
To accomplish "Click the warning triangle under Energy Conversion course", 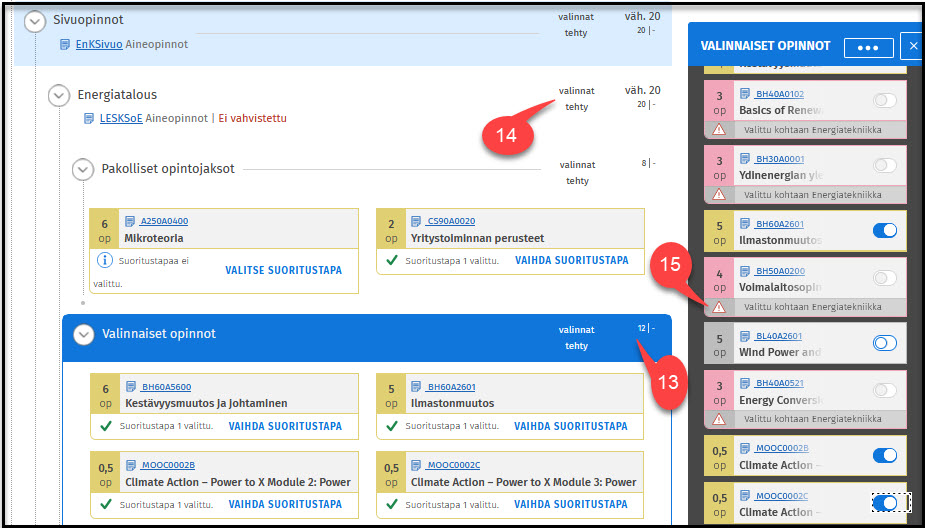I will [718, 419].
